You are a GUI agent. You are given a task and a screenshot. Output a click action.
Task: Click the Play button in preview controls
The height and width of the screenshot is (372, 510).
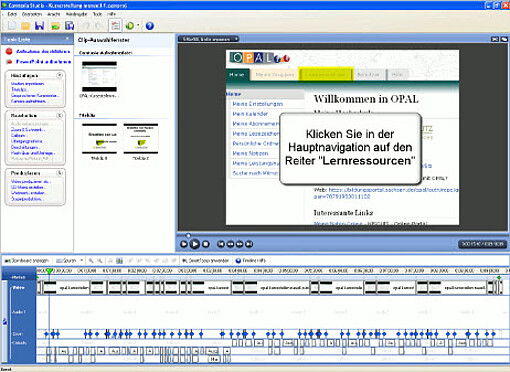pos(195,244)
